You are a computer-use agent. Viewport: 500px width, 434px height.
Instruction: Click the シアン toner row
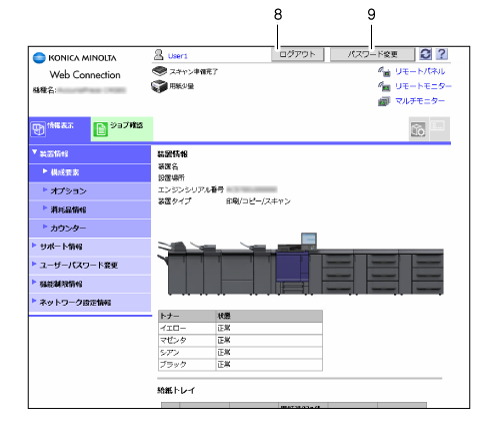coord(240,353)
